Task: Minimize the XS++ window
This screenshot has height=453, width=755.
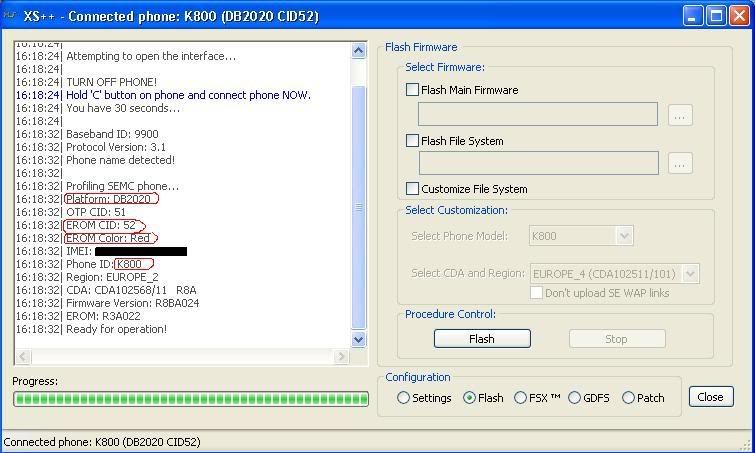Action: click(x=692, y=15)
